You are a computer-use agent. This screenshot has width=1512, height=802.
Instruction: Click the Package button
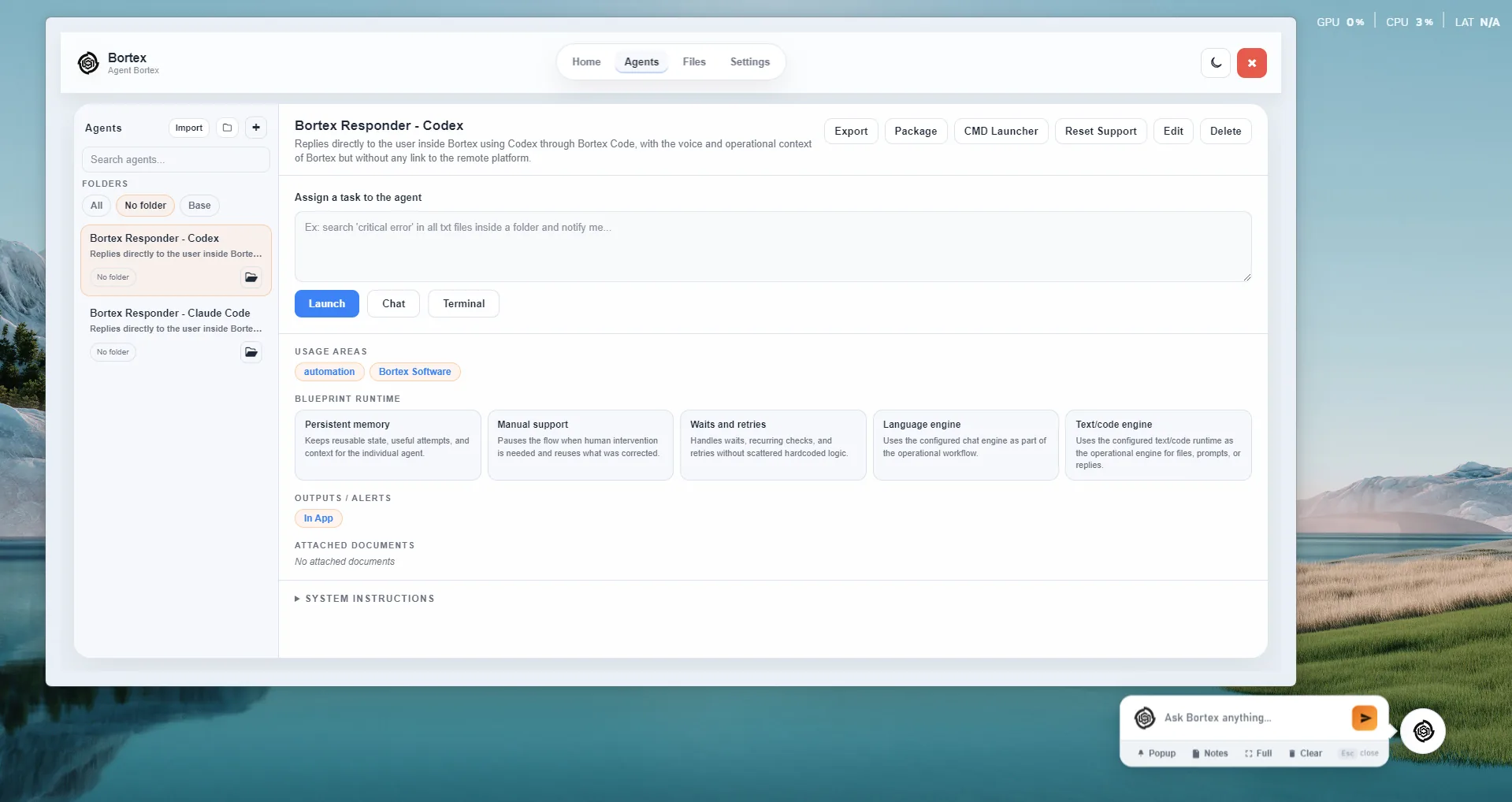[x=916, y=132]
